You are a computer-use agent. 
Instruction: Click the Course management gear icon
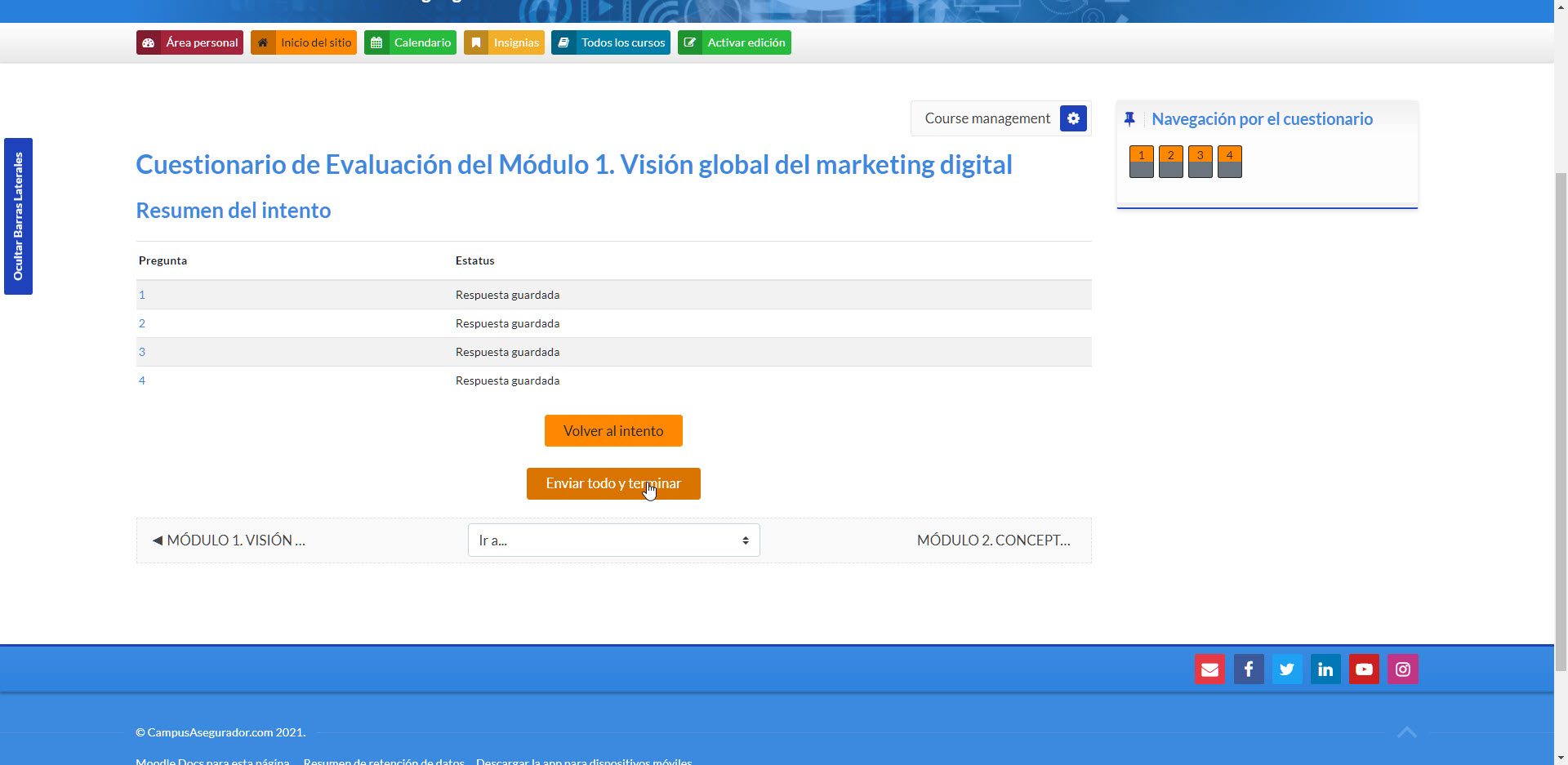point(1073,118)
